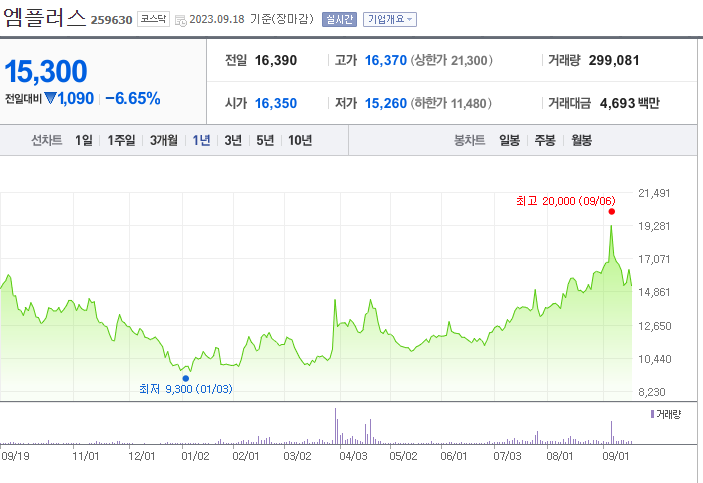
Task: Select the 10년 line chart period
Action: point(300,140)
